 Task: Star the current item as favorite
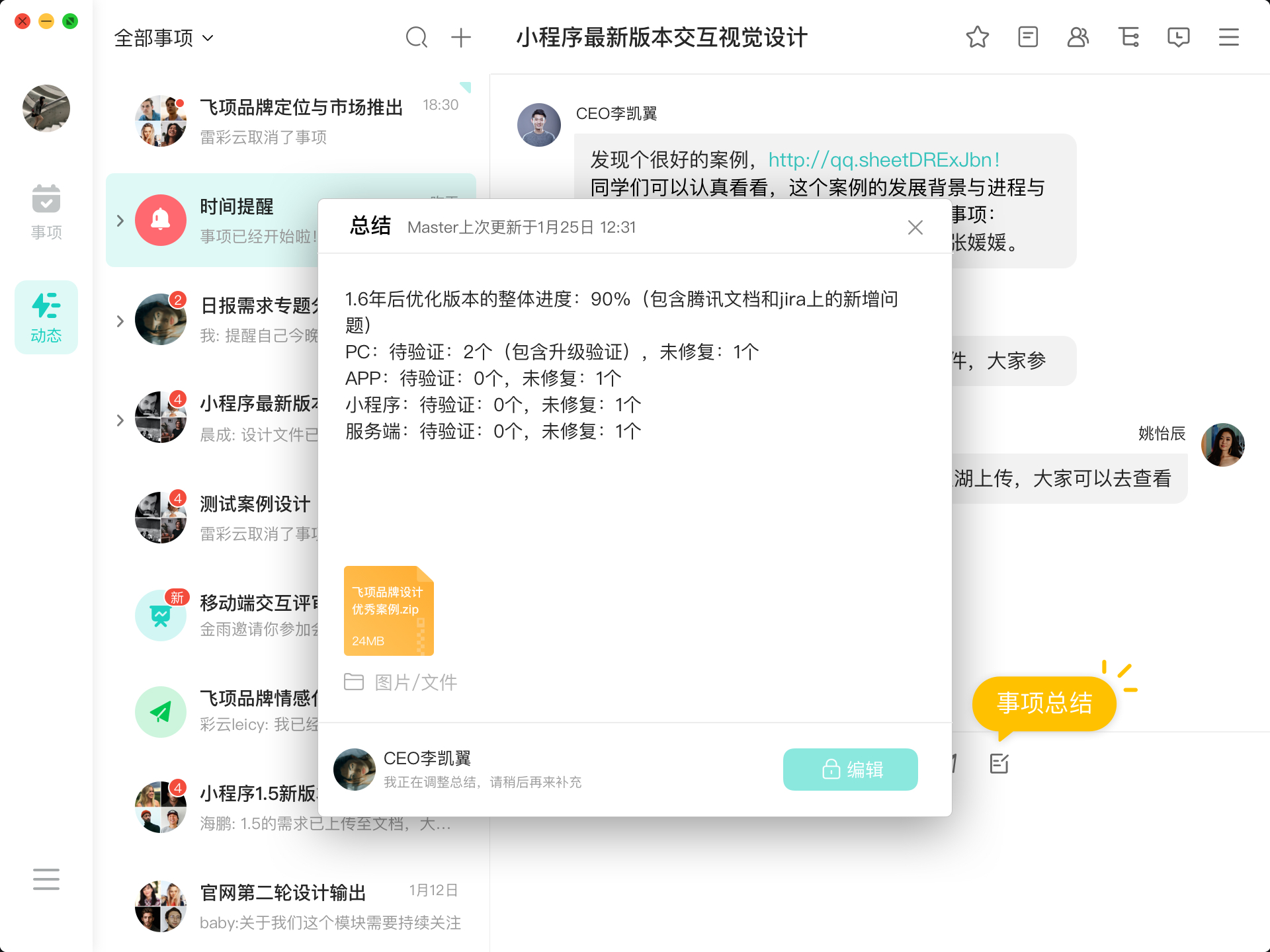tap(977, 37)
